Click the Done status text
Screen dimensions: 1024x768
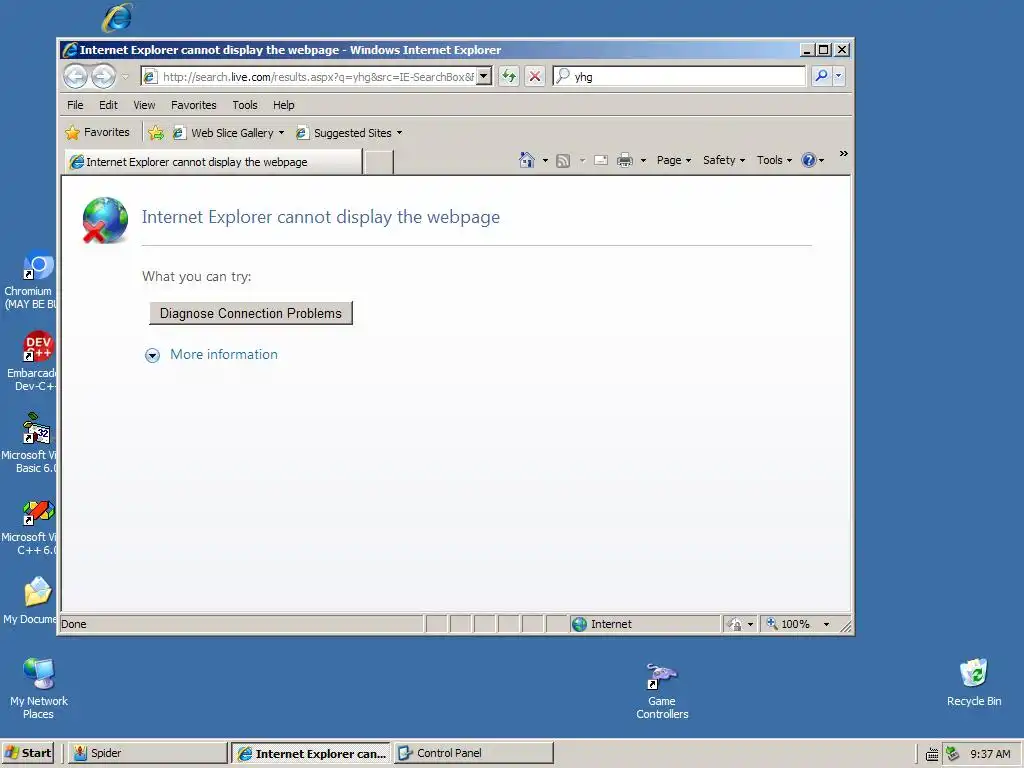(74, 624)
